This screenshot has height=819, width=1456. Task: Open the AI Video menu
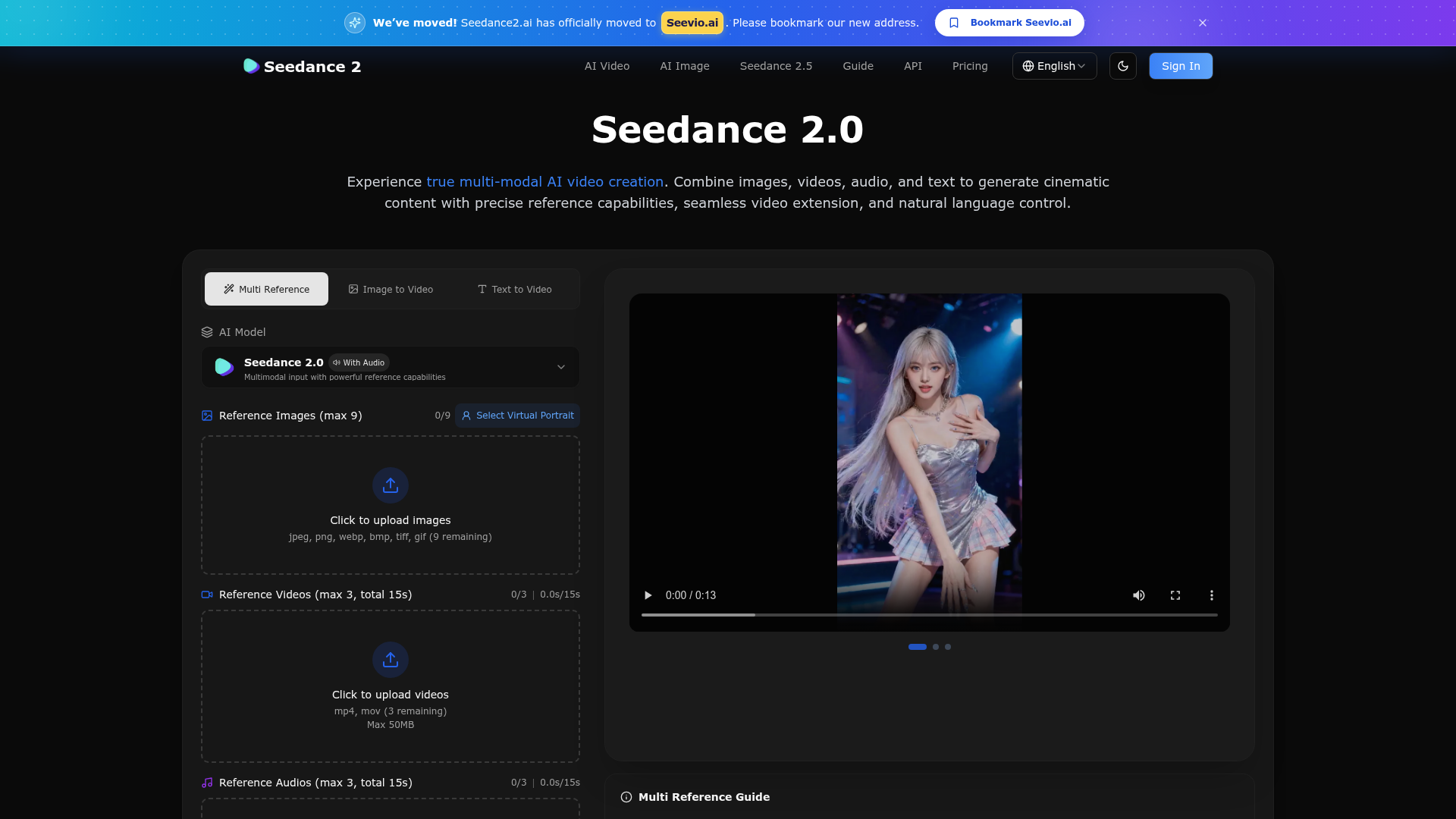pyautogui.click(x=607, y=66)
